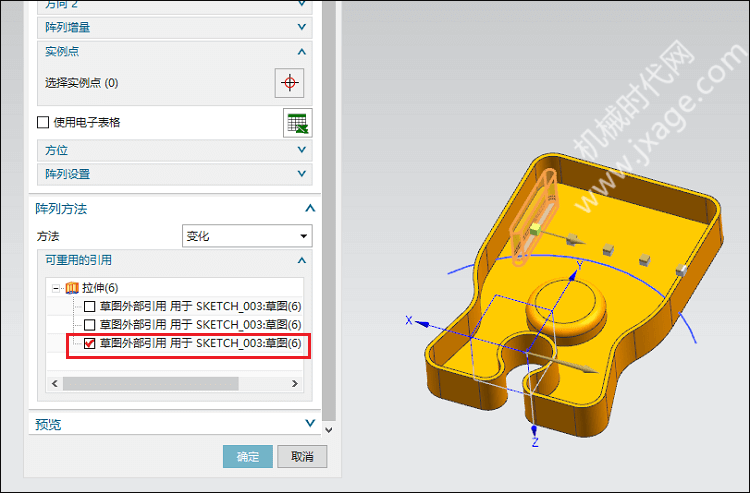Click the 取消 button
Image resolution: width=750 pixels, height=493 pixels.
click(302, 457)
